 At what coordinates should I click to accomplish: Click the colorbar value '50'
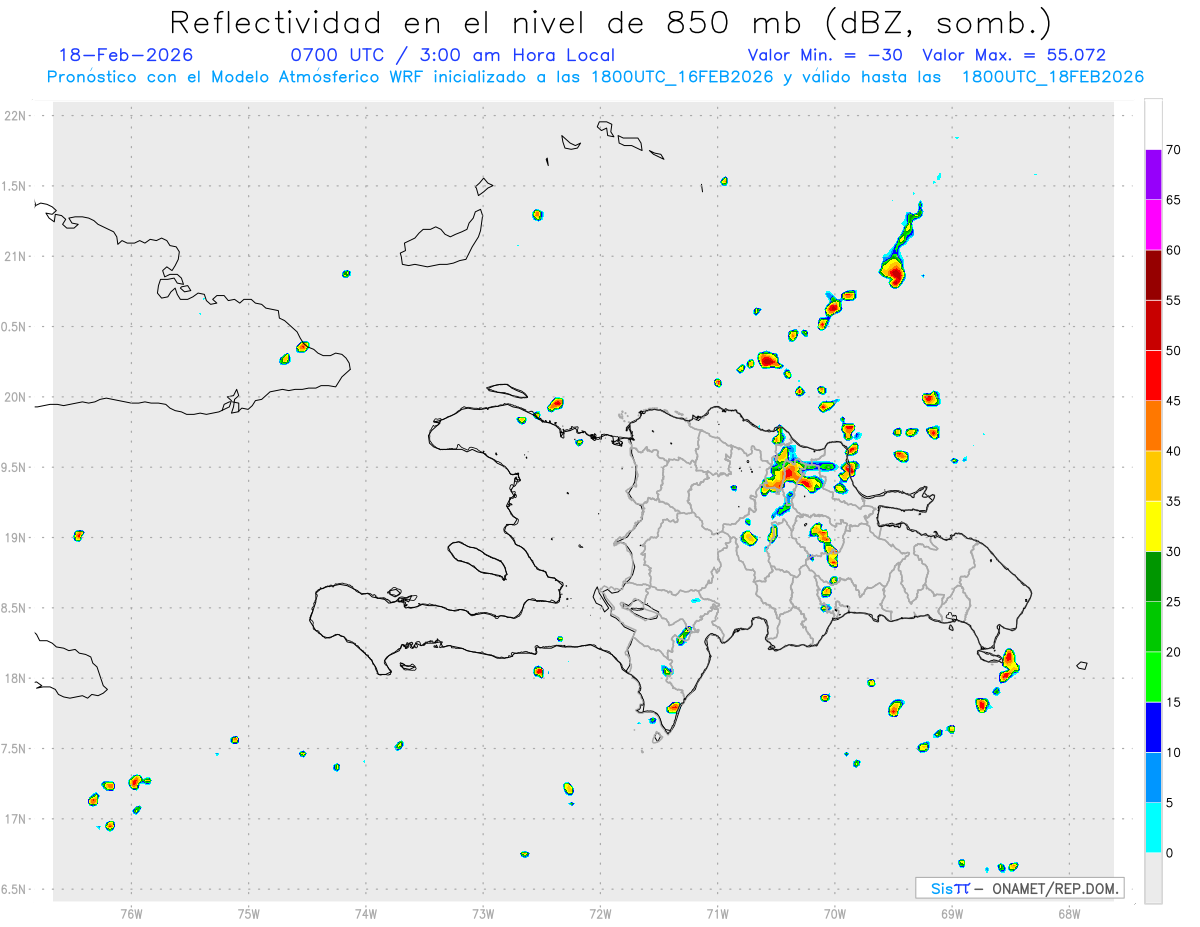1173,351
